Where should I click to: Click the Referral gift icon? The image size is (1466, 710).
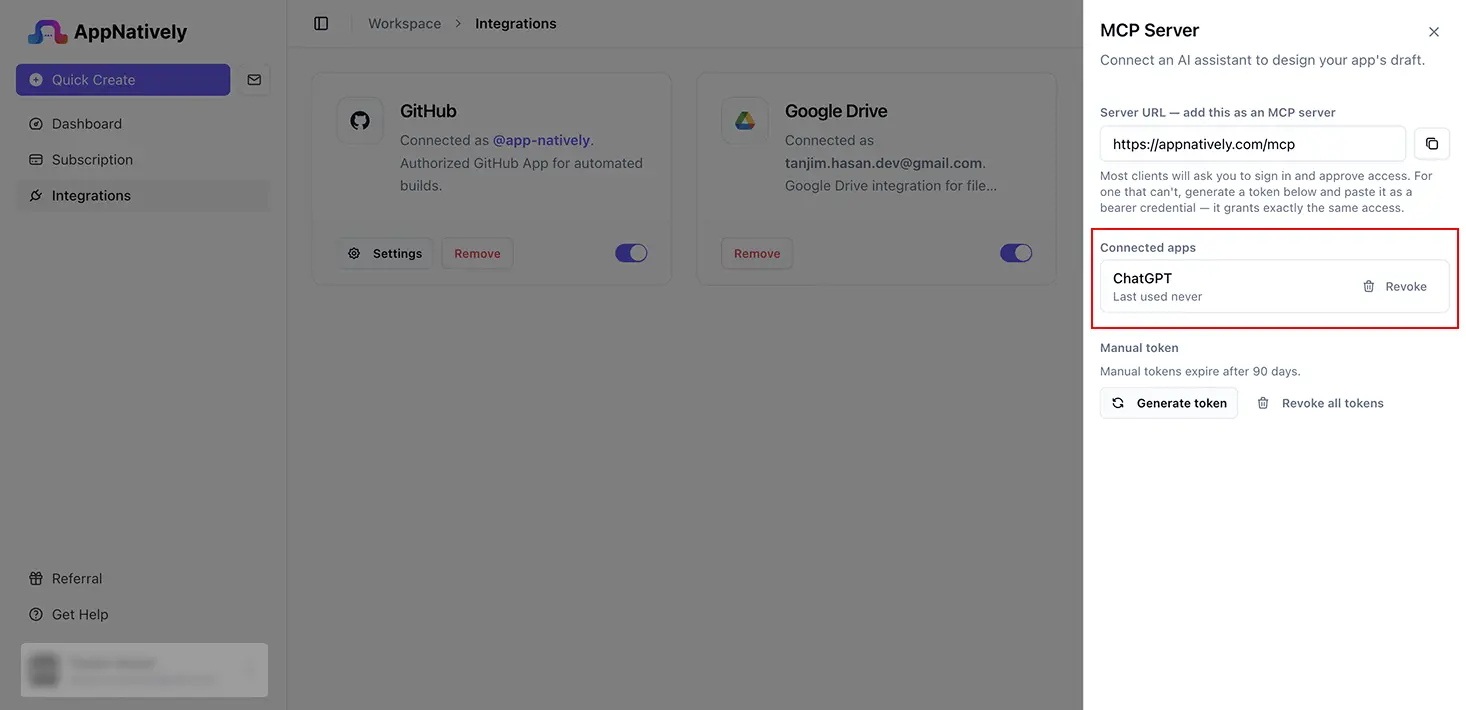(x=36, y=579)
